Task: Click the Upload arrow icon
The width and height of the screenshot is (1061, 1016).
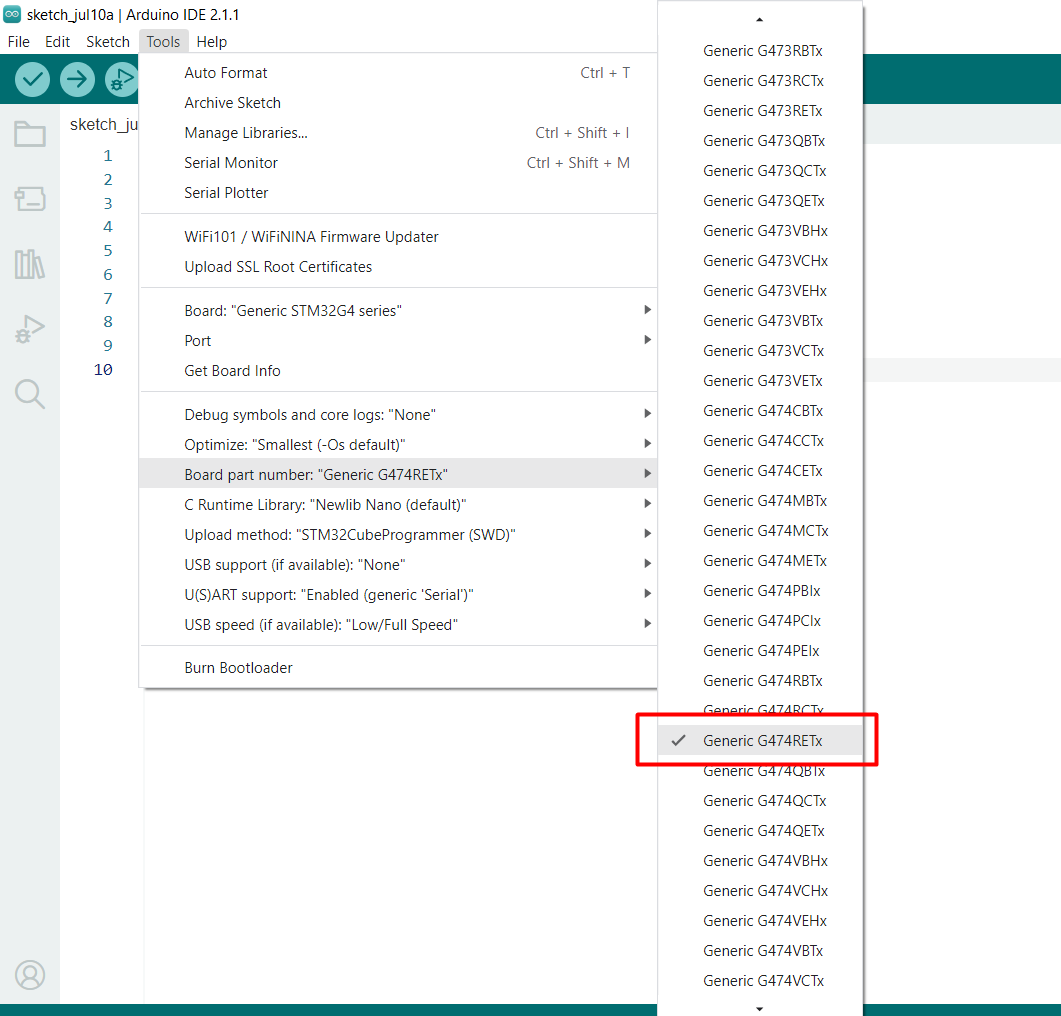Action: point(77,79)
